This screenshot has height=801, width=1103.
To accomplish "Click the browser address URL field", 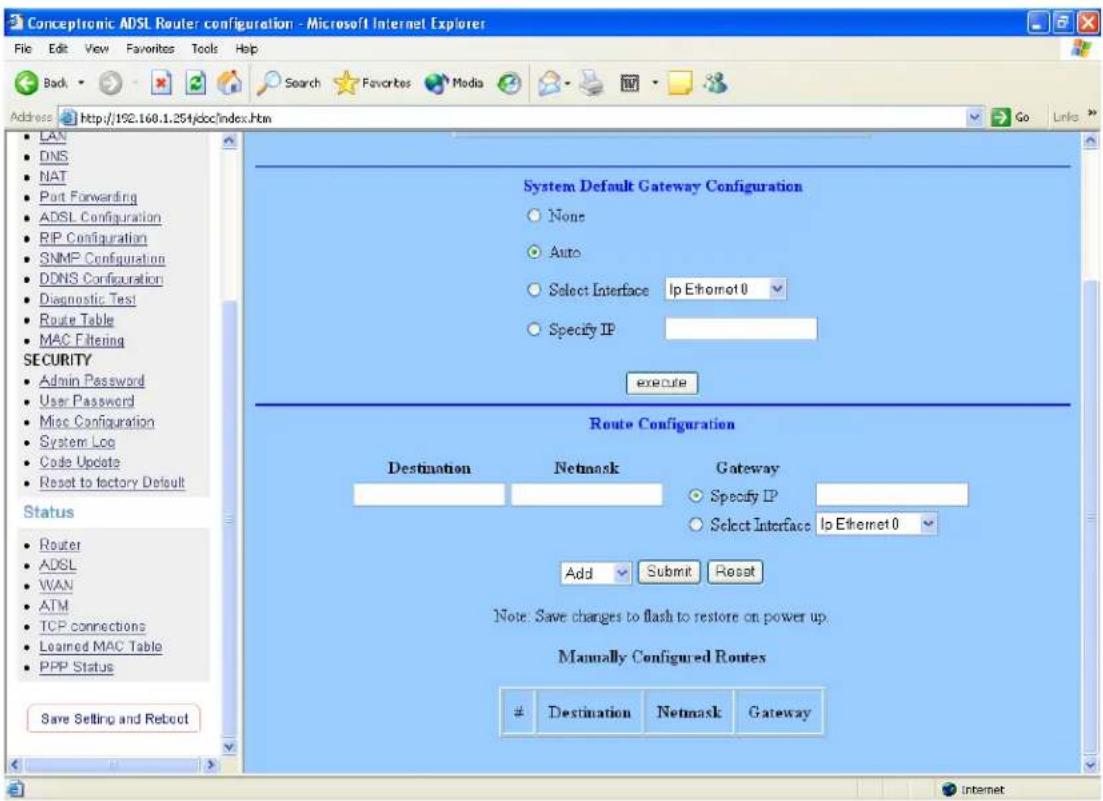I will [522, 117].
